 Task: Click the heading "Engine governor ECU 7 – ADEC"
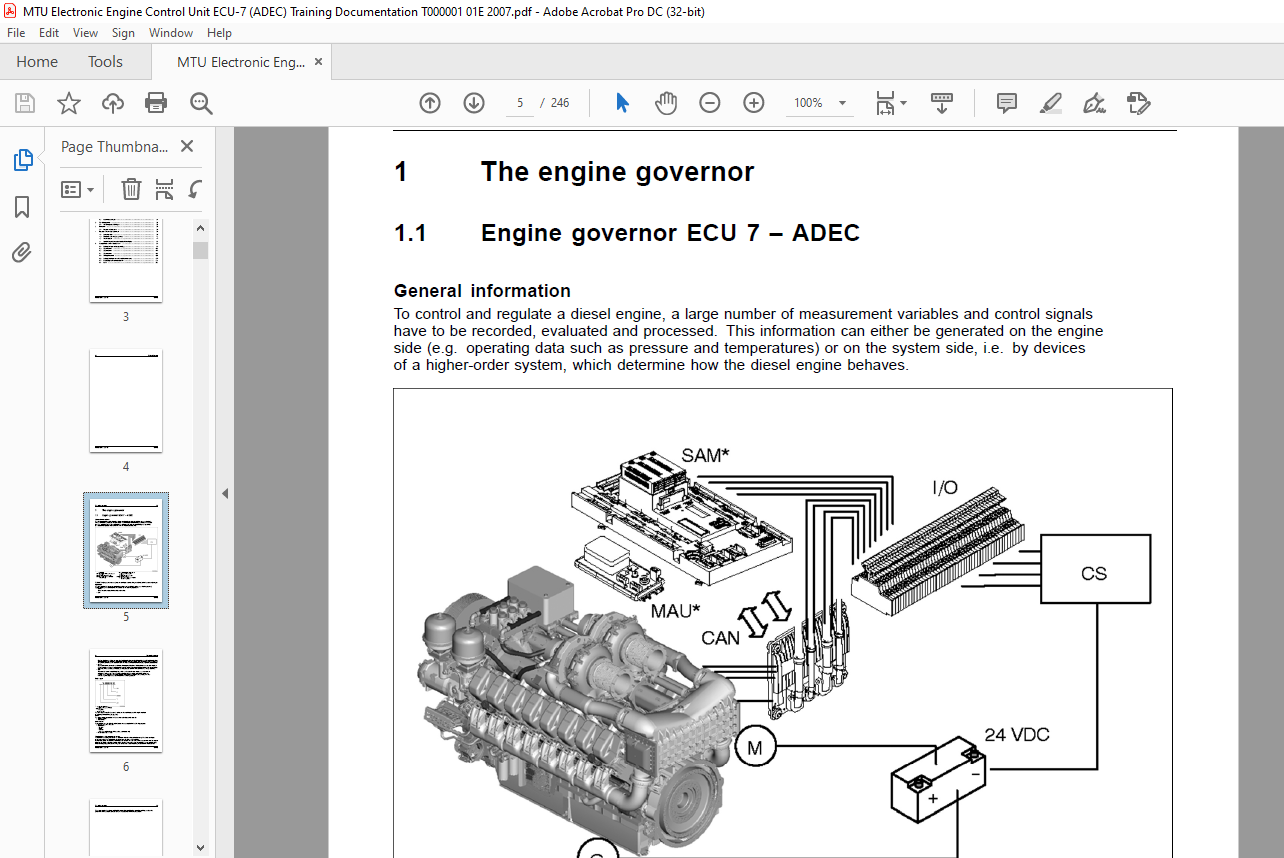tap(670, 233)
